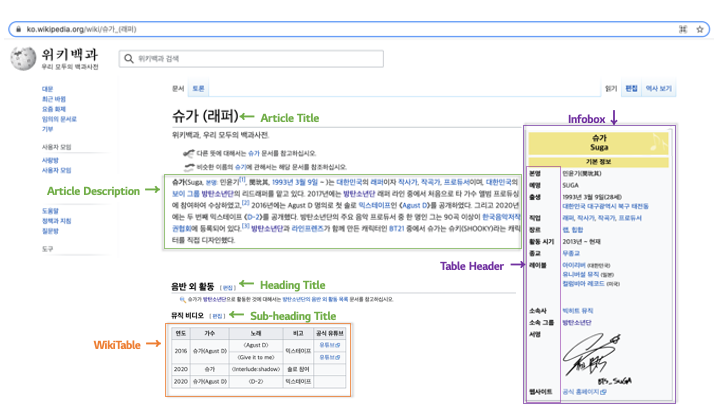The height and width of the screenshot is (405, 720).
Task: Open the 사용자 모임 link below 사랑방
Action: 56,170
